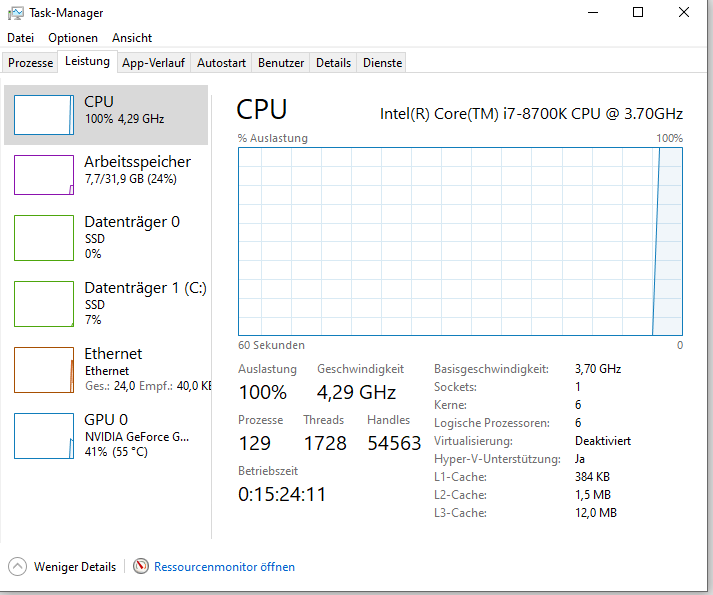Click the Ressourcenmonitor gauge icon
The image size is (713, 595).
tap(141, 566)
